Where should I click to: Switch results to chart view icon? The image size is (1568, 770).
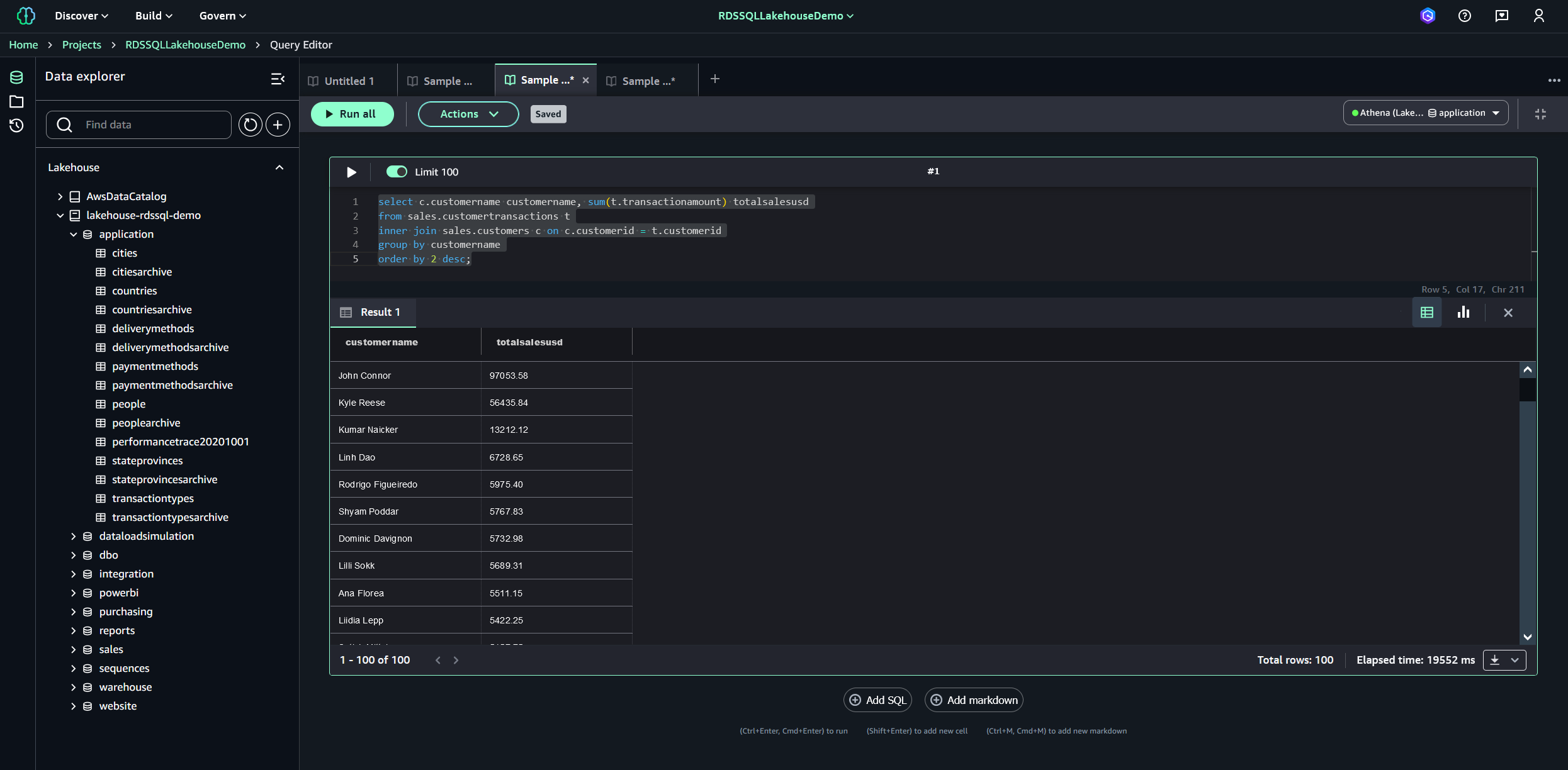click(x=1464, y=313)
